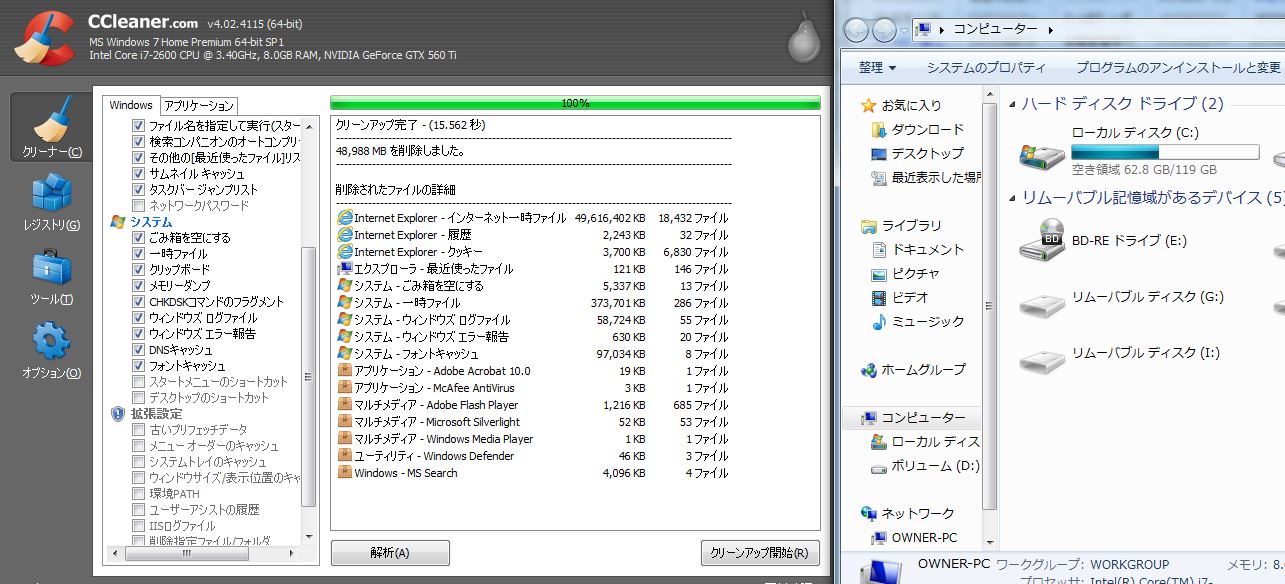The image size is (1285, 584).
Task: Click the システム Windows flag icon in the tree
Action: 118,221
